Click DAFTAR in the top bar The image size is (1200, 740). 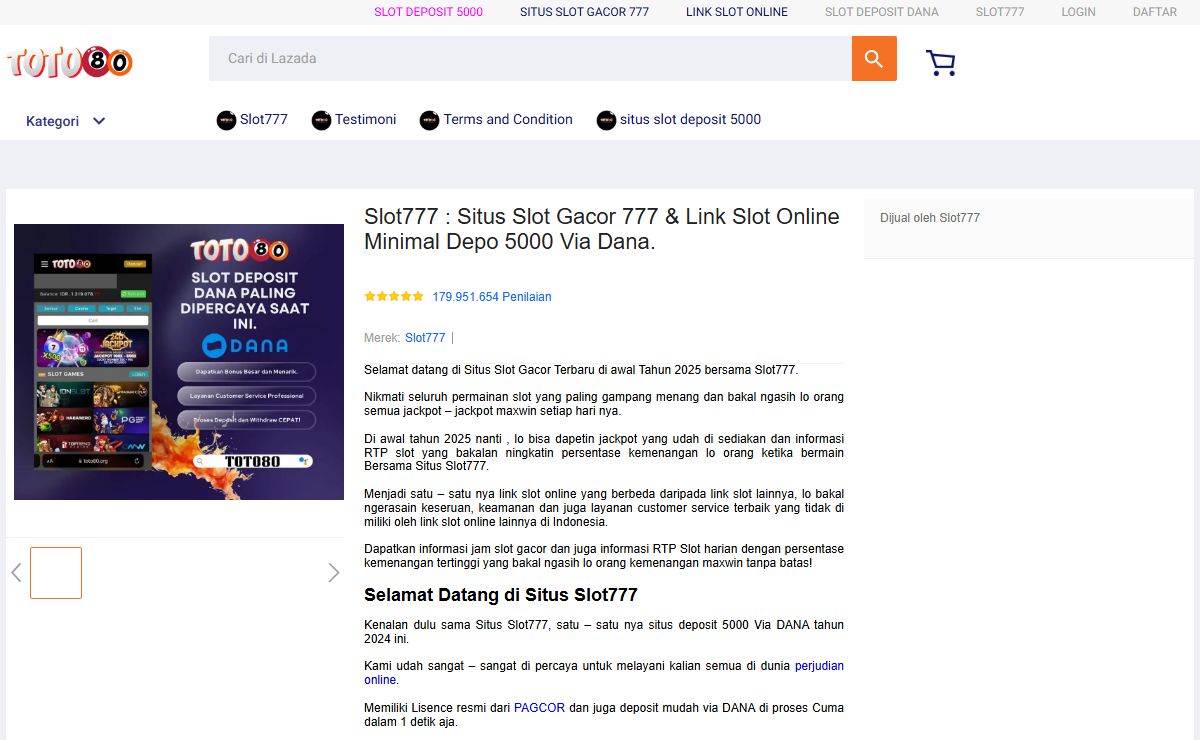(1155, 12)
